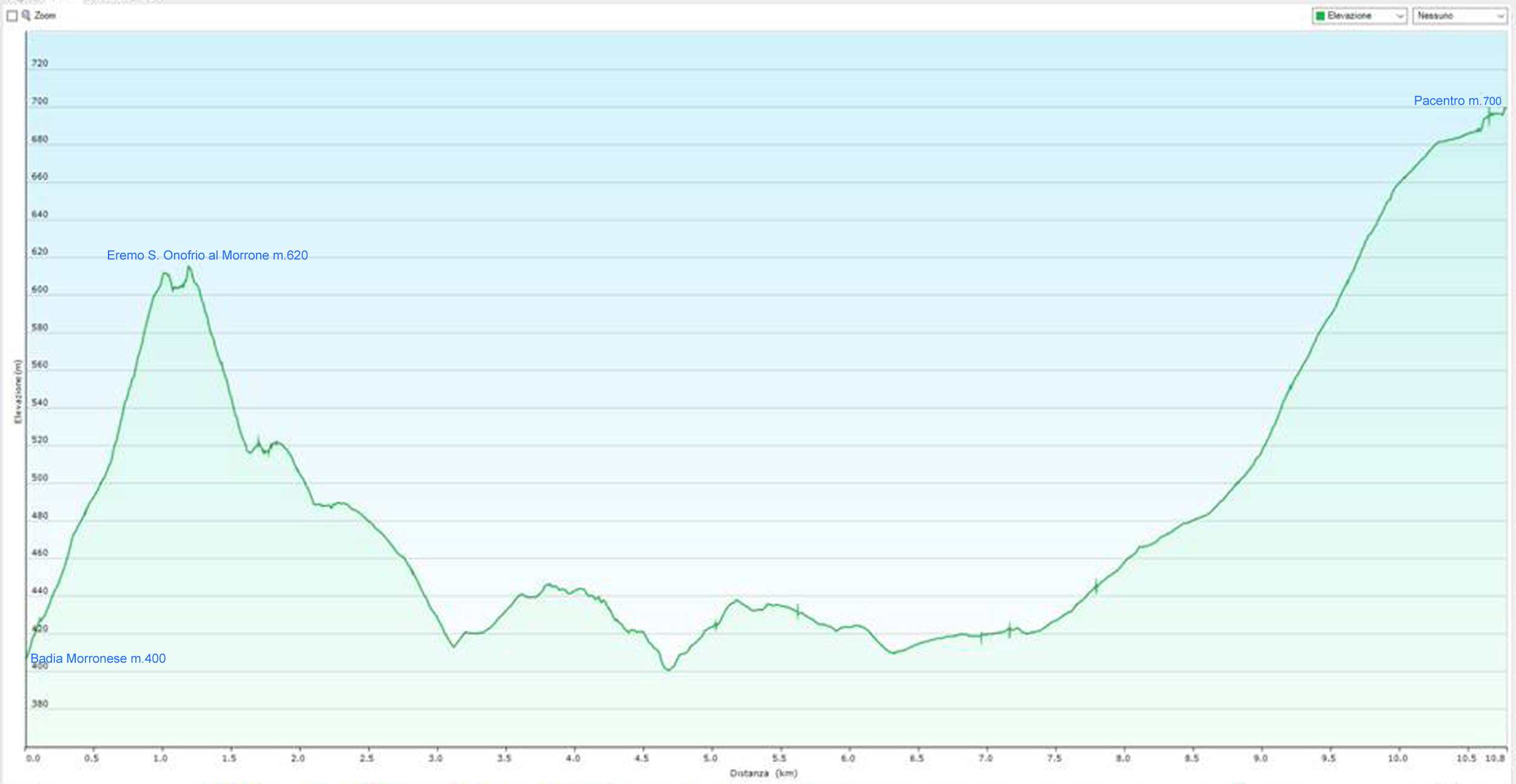Click the 0.0 km tick label

[x=33, y=758]
